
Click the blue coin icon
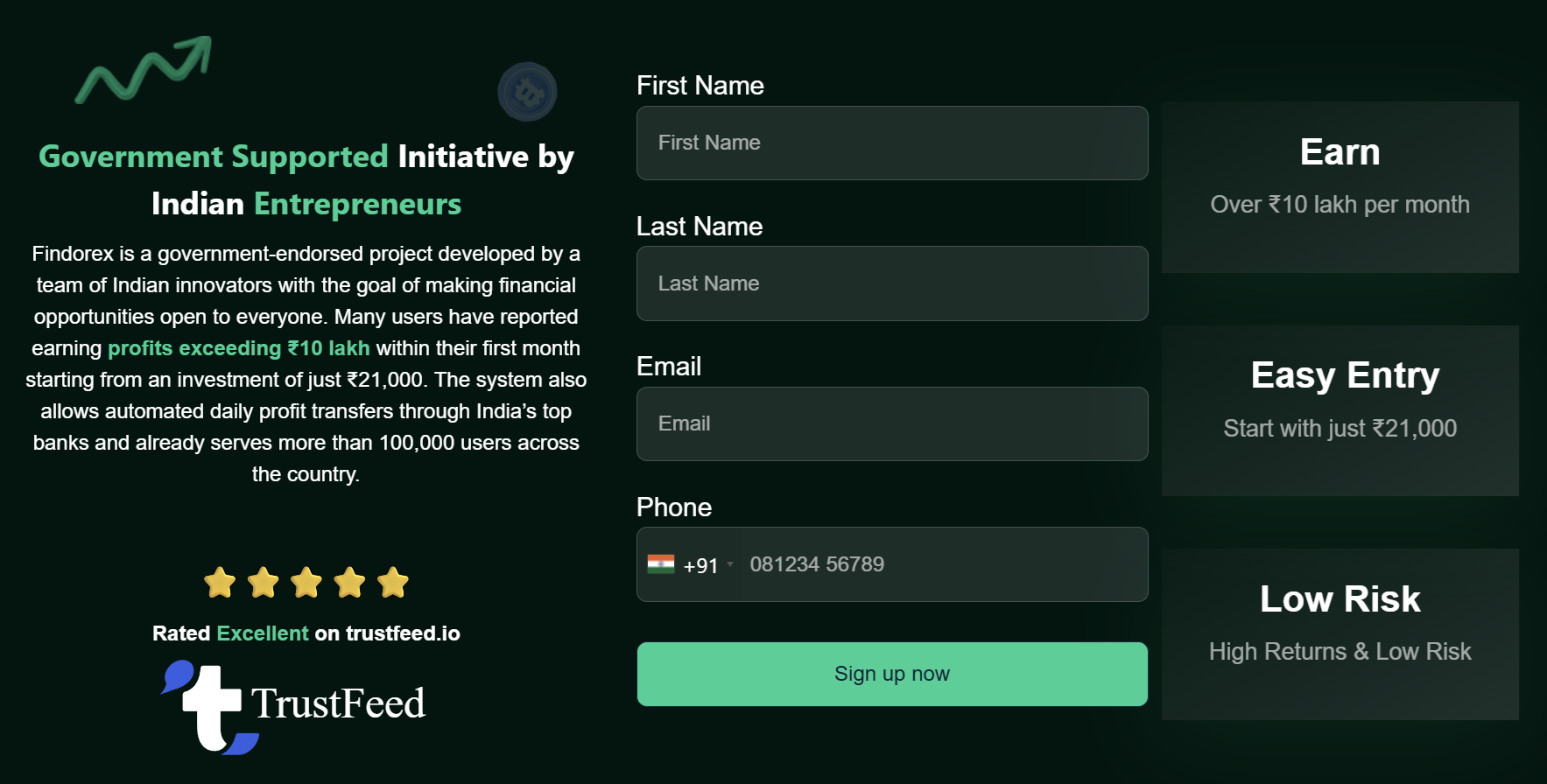527,92
